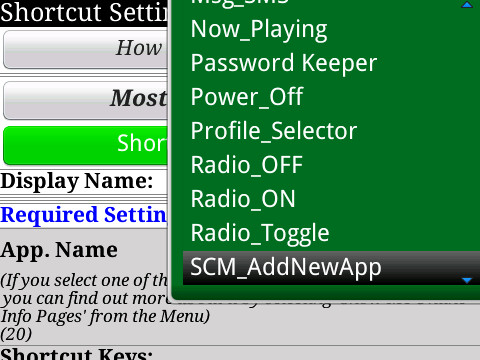Click the Required Settings blue heading
This screenshot has height=360, width=480.
83,215
